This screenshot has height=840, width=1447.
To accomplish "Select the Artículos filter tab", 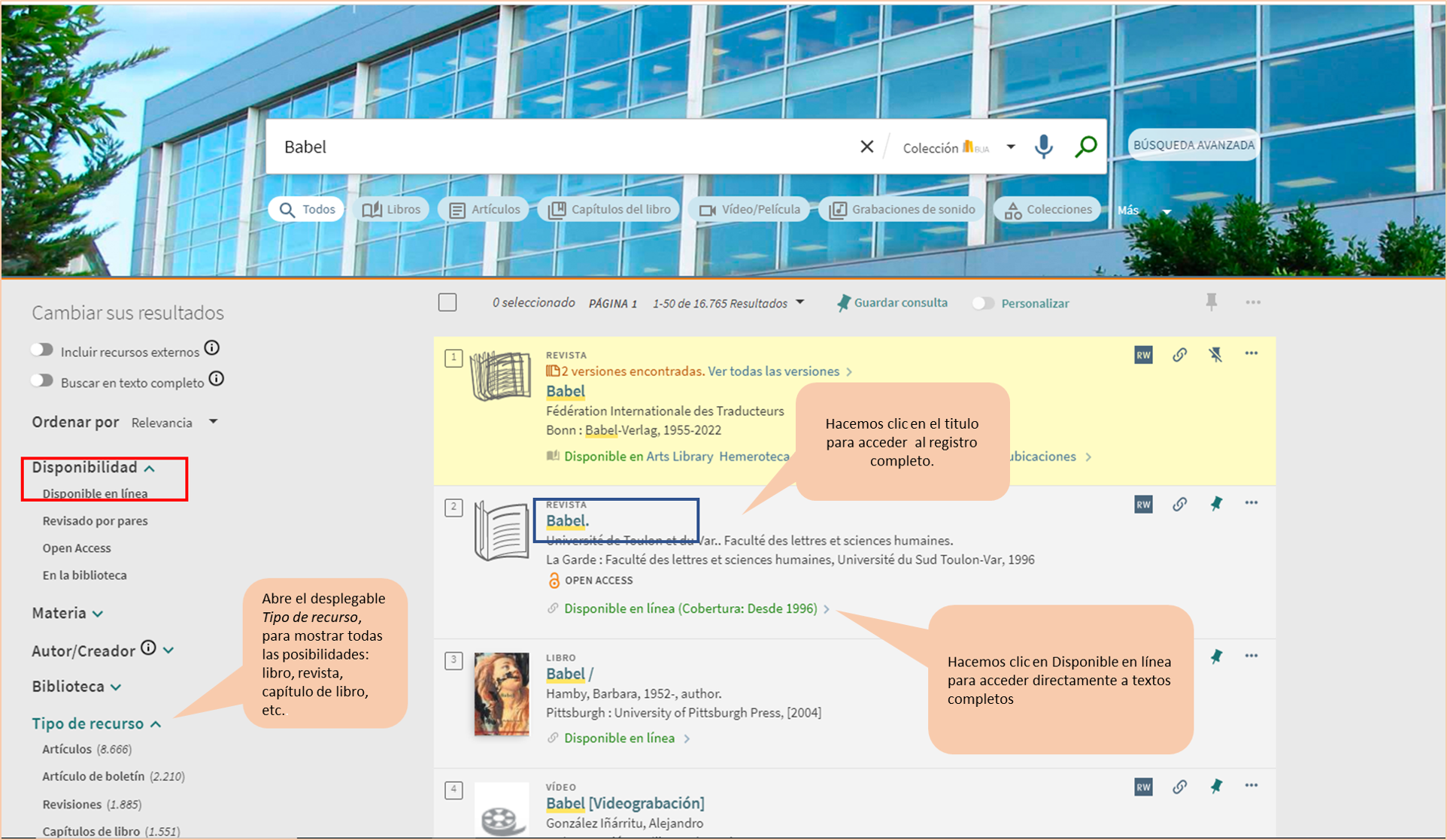I will coord(484,210).
